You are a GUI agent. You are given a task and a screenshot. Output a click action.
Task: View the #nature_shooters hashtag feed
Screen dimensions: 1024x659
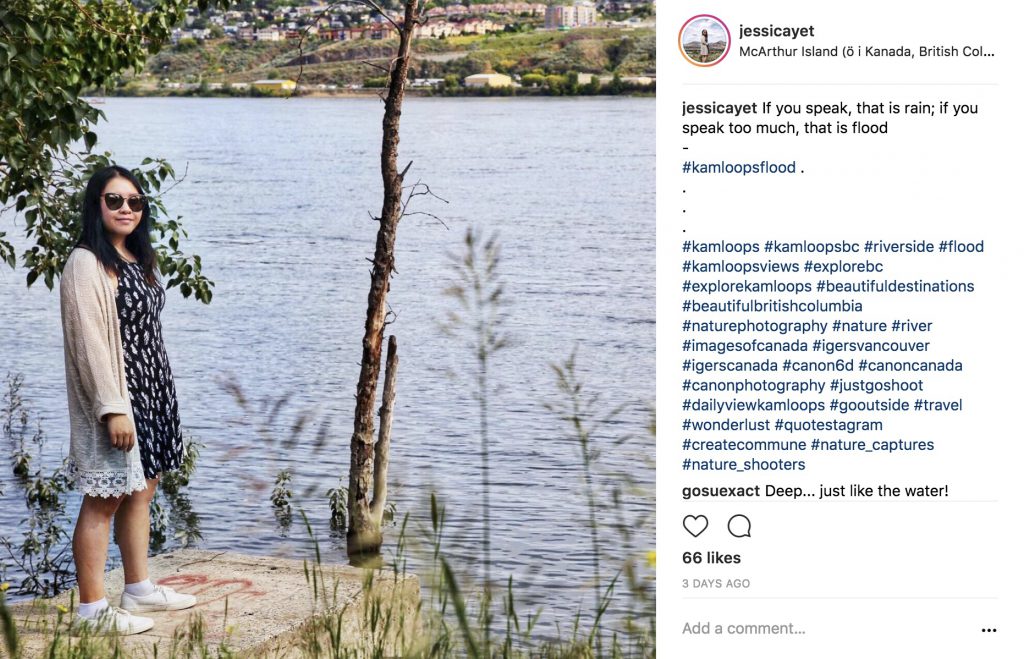(x=743, y=464)
